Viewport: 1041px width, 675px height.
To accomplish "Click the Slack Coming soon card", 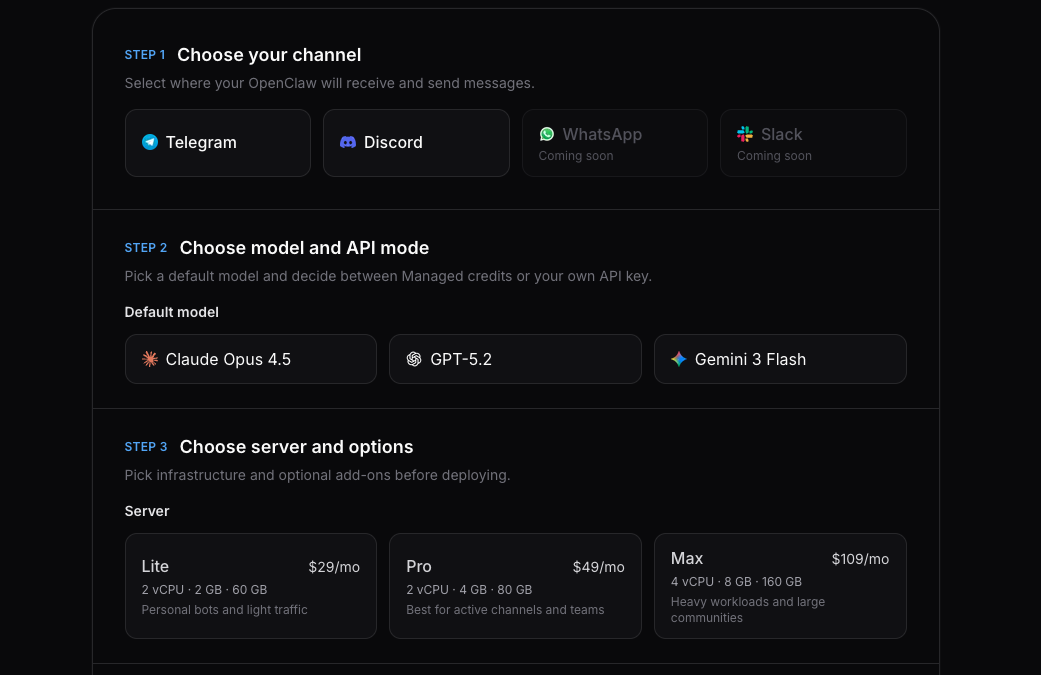I will tap(813, 142).
